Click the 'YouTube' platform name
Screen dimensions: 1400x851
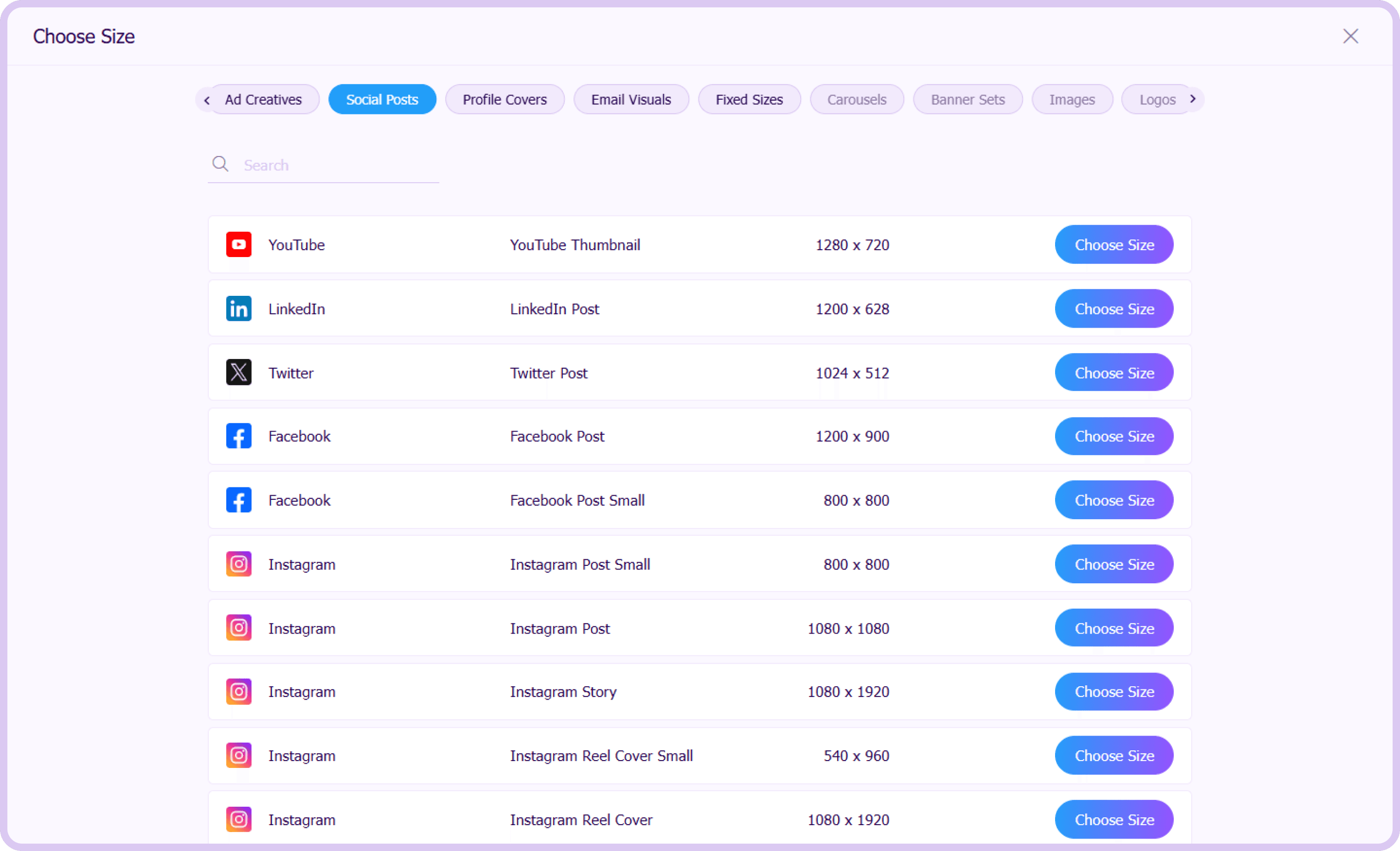pyautogui.click(x=296, y=245)
